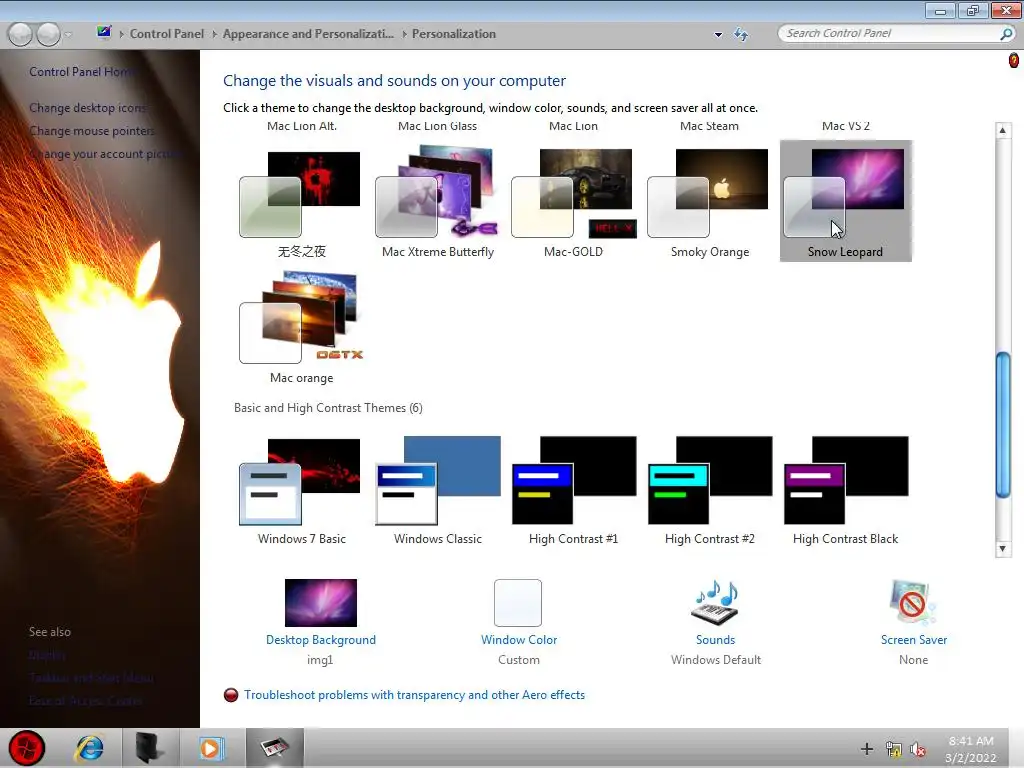Click the refresh address bar icon

point(741,35)
